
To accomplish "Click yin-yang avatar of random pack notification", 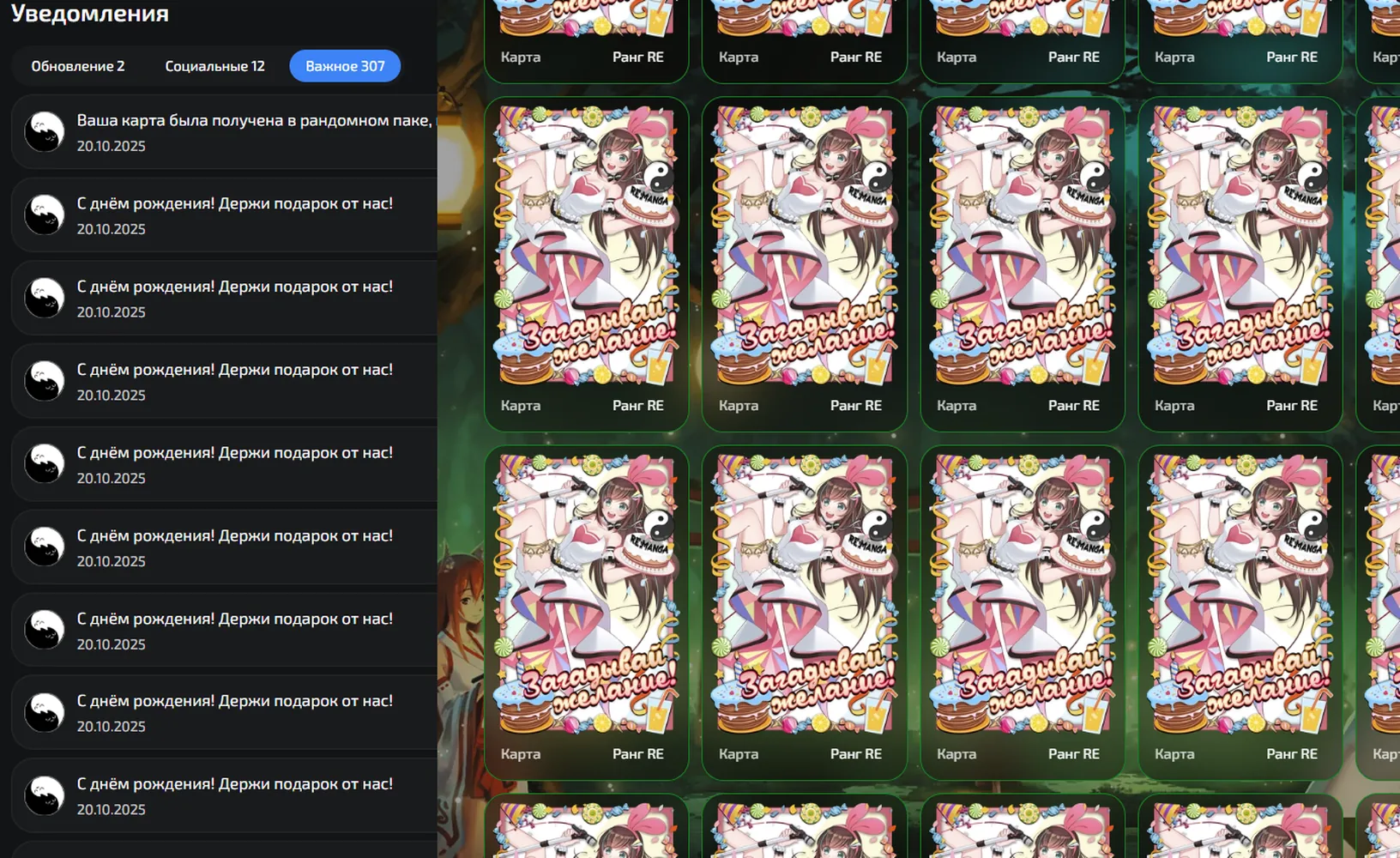I will coord(45,132).
